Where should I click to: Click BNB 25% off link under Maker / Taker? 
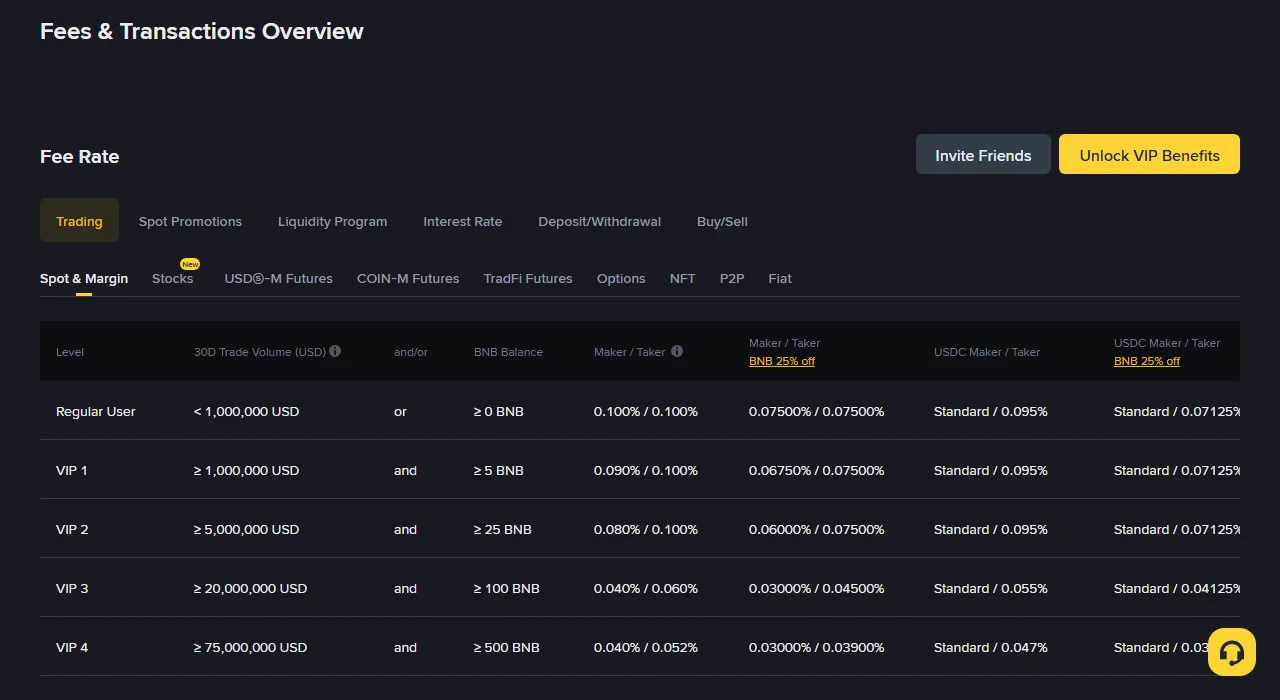click(782, 361)
